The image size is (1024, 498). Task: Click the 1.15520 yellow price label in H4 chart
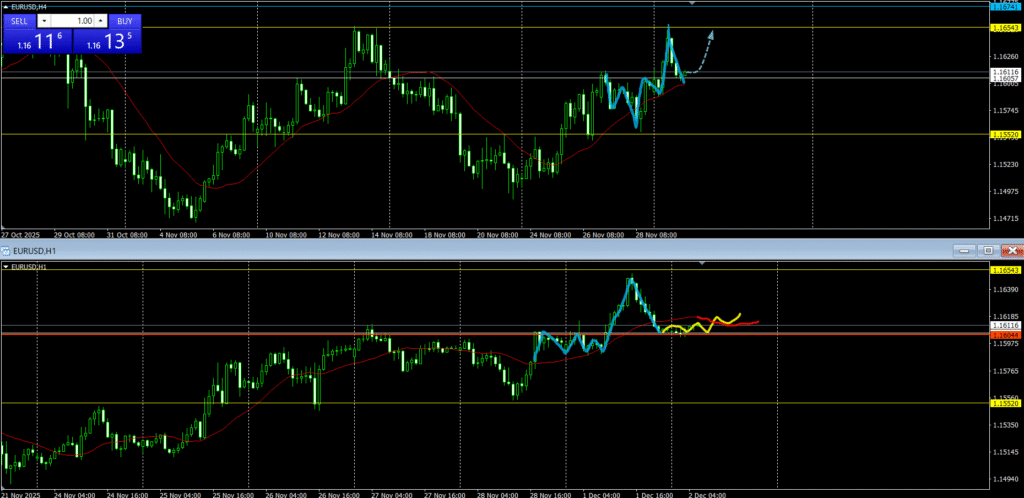(x=1005, y=134)
